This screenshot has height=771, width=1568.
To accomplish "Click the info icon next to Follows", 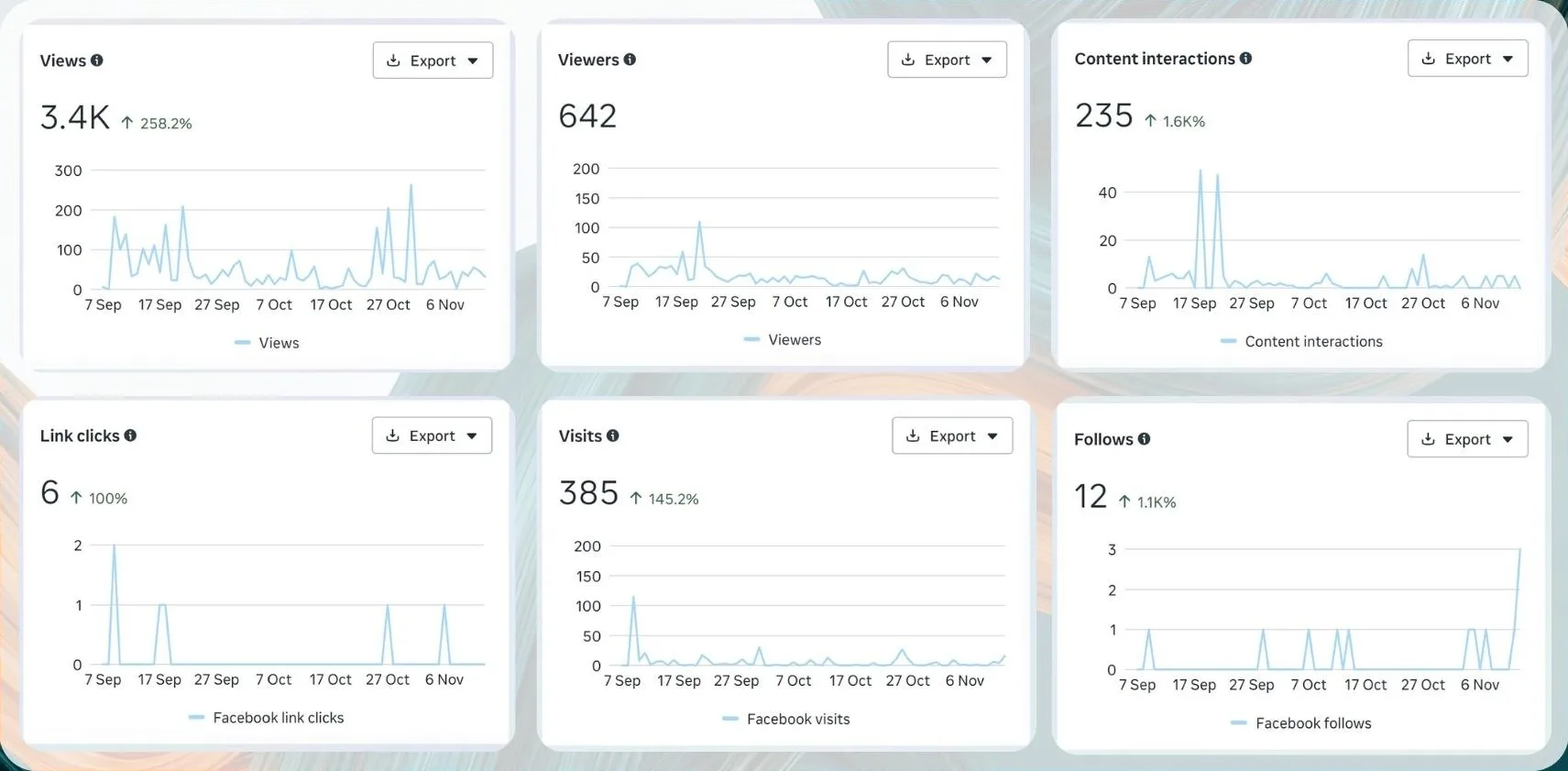I will tap(1144, 439).
